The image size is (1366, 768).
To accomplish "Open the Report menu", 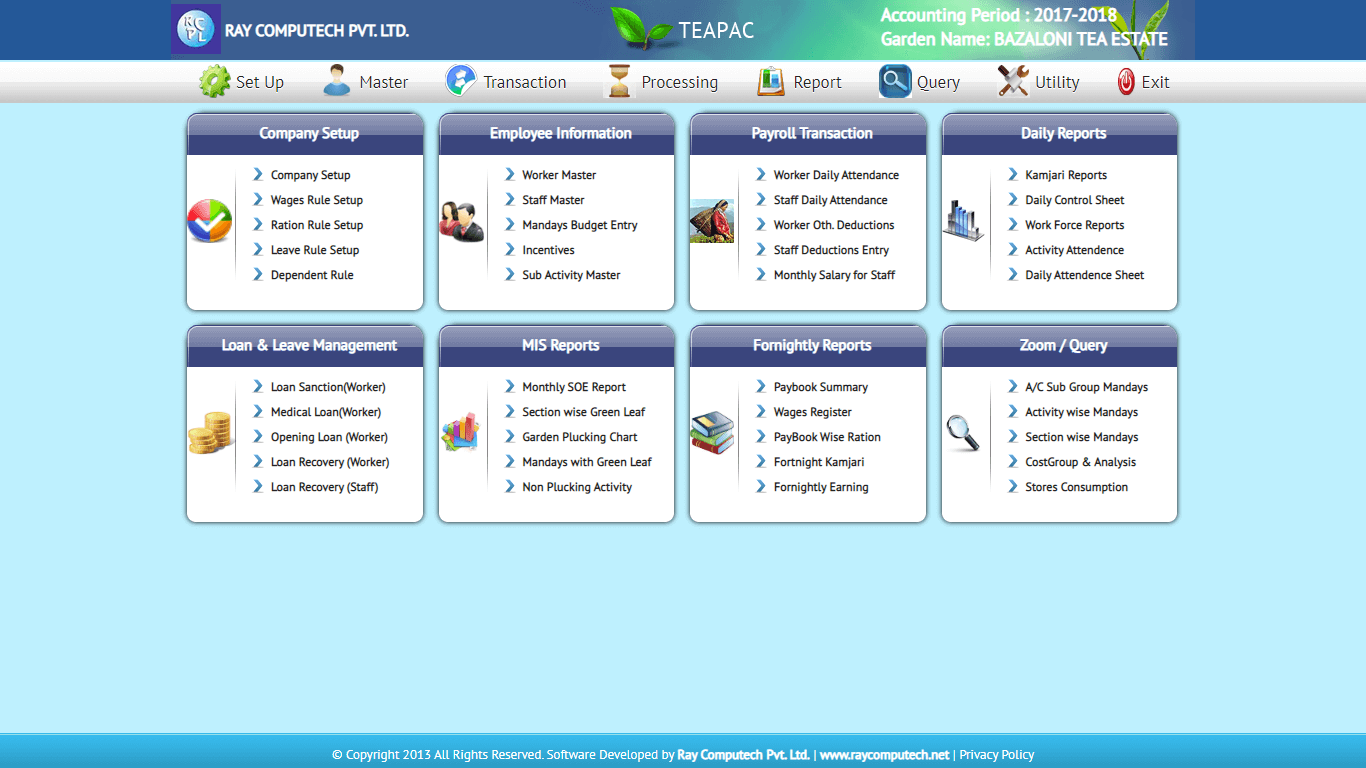I will tap(818, 82).
